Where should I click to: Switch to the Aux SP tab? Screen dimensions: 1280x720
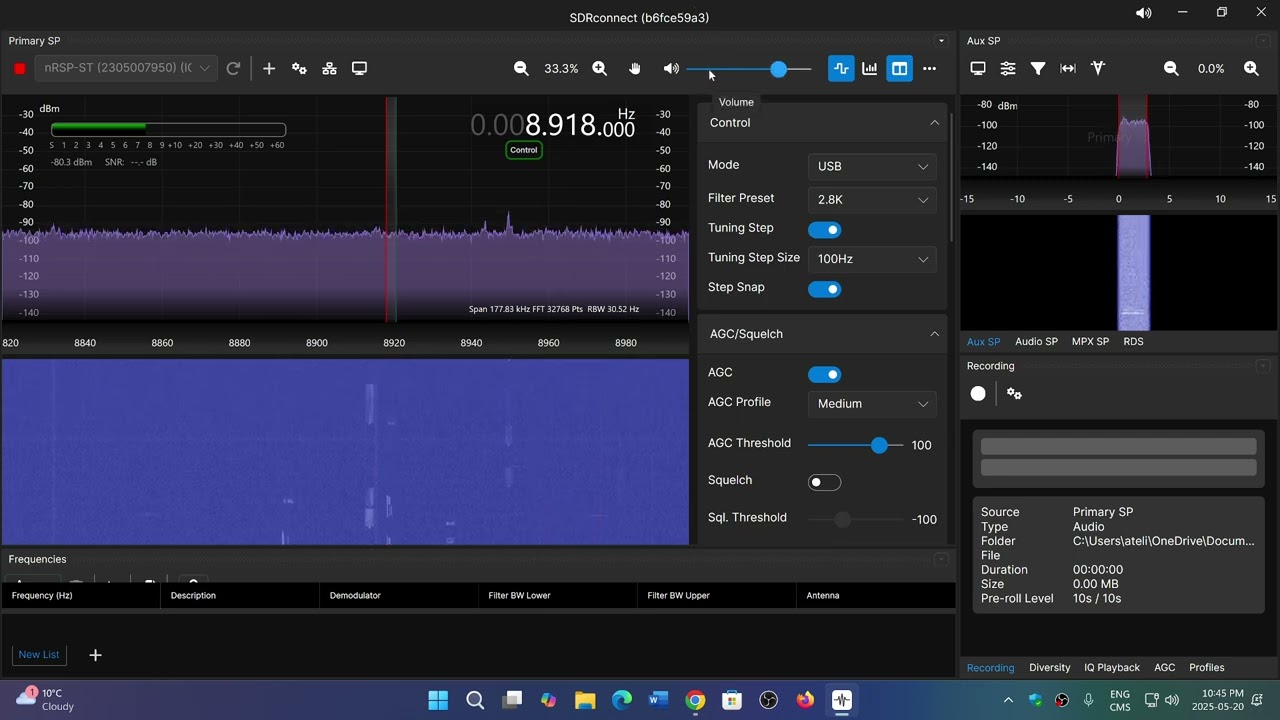point(983,341)
